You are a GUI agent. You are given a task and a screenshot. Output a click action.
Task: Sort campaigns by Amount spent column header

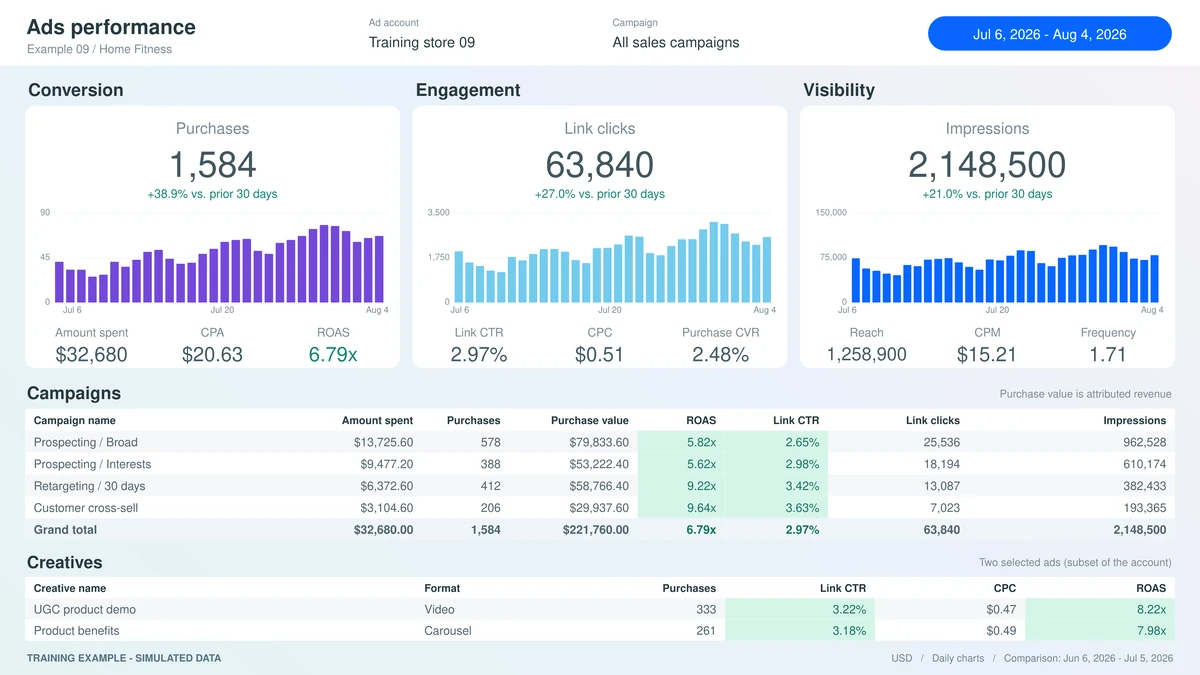(x=377, y=420)
